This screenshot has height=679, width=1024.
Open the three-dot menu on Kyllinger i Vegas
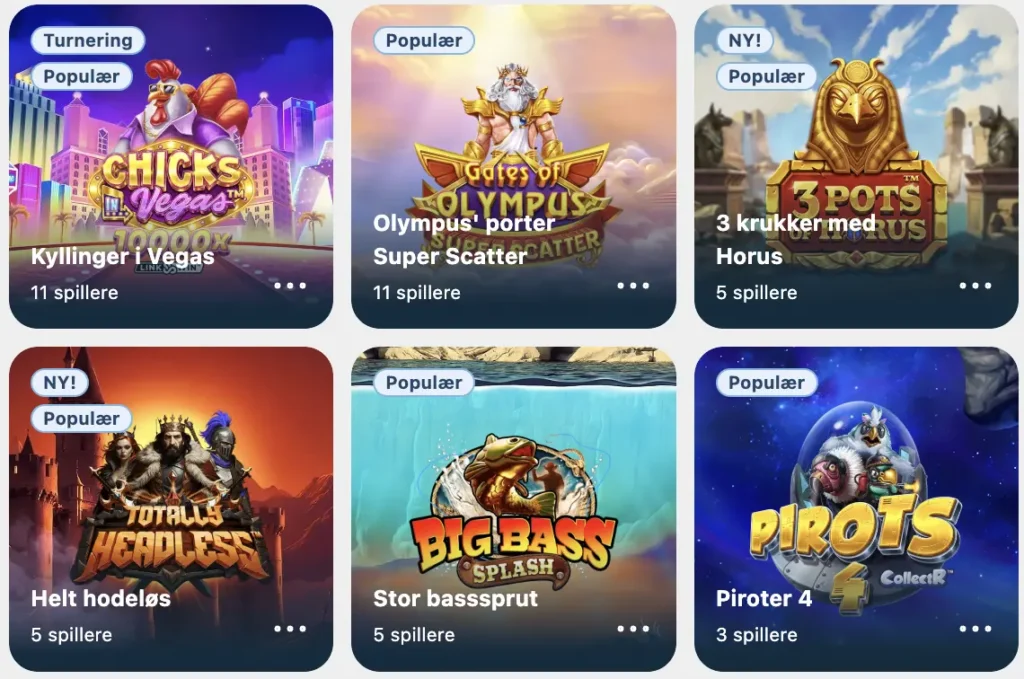[290, 286]
